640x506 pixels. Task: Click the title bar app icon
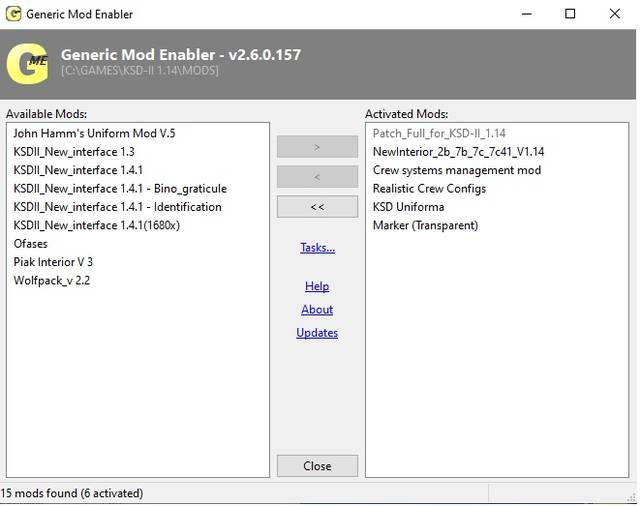click(13, 14)
